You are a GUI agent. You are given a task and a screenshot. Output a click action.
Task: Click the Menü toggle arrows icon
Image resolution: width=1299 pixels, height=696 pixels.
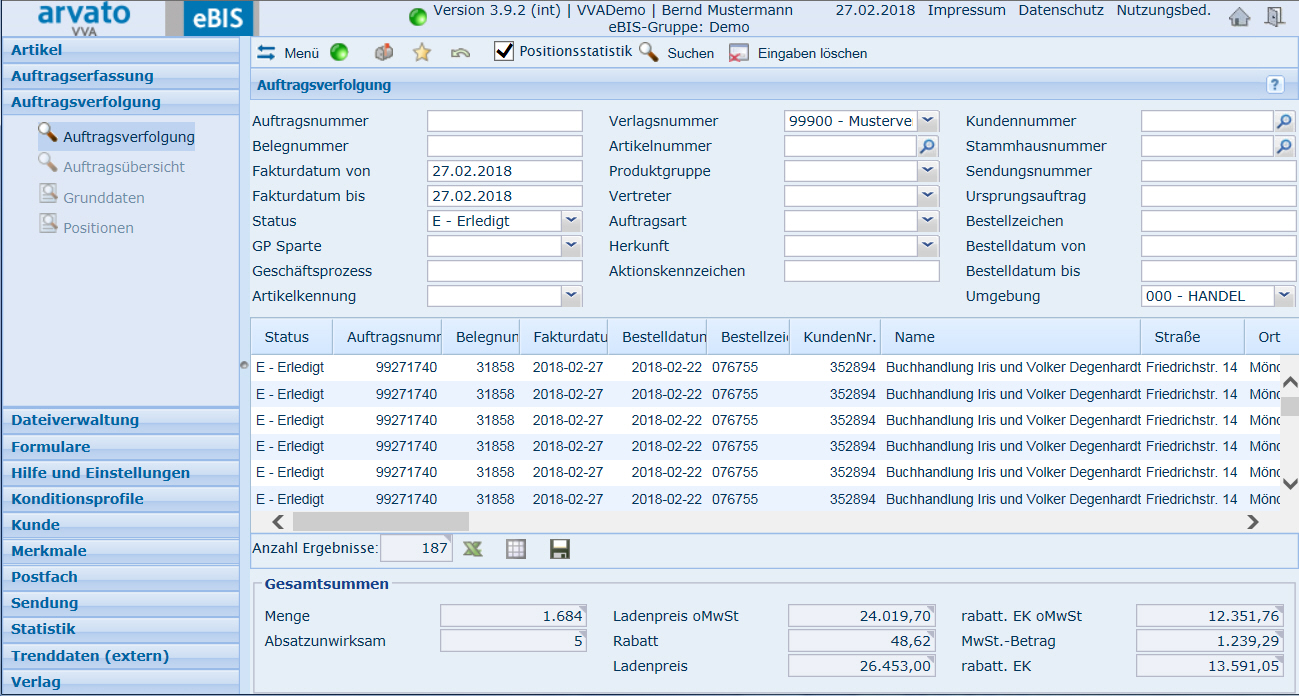(x=266, y=53)
